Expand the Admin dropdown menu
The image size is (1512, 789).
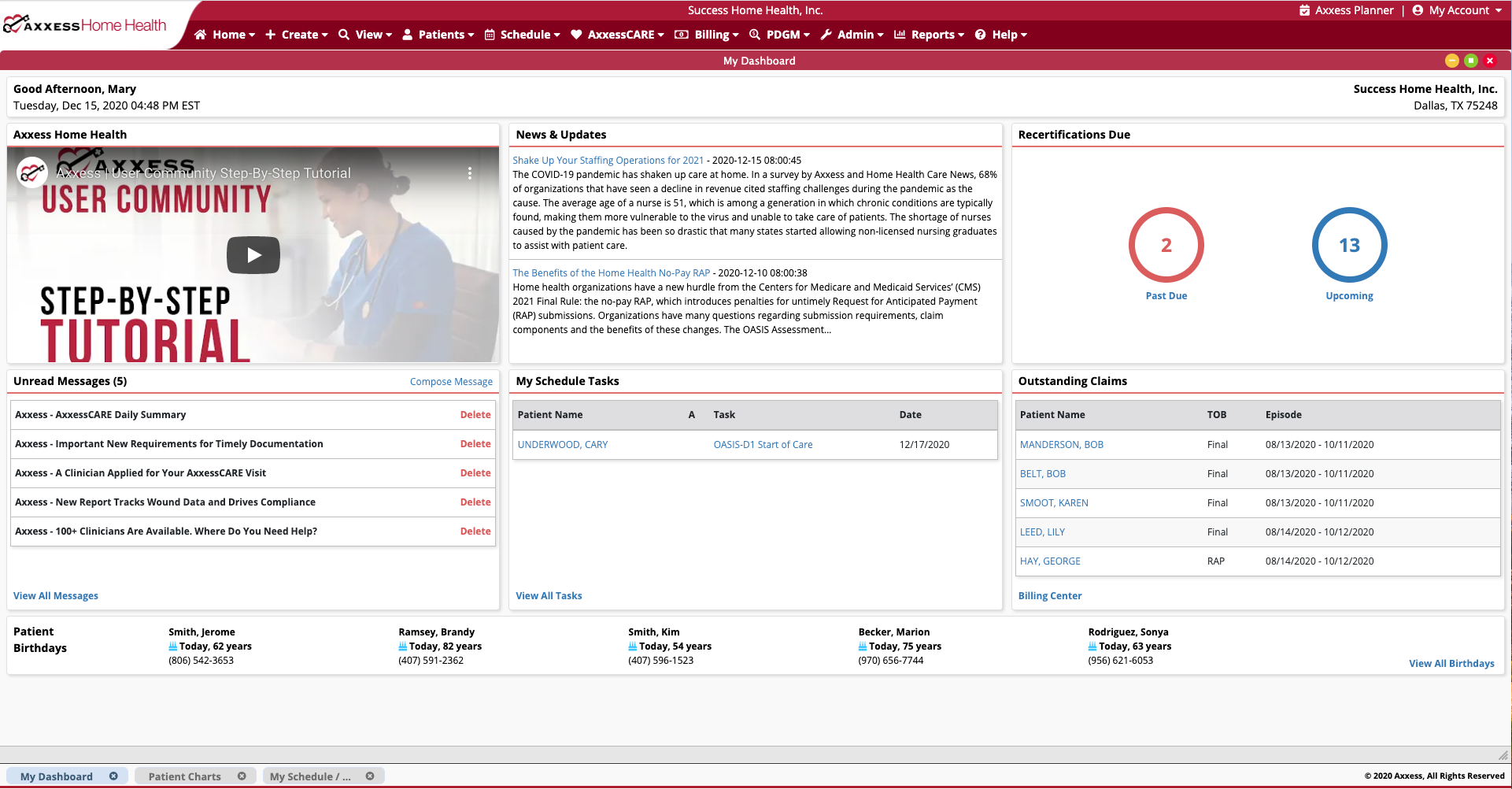(852, 35)
